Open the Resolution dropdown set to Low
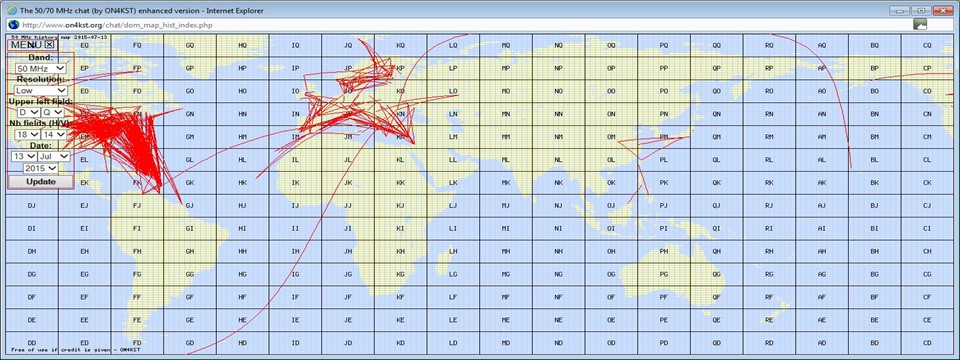960x360 pixels. [x=40, y=91]
